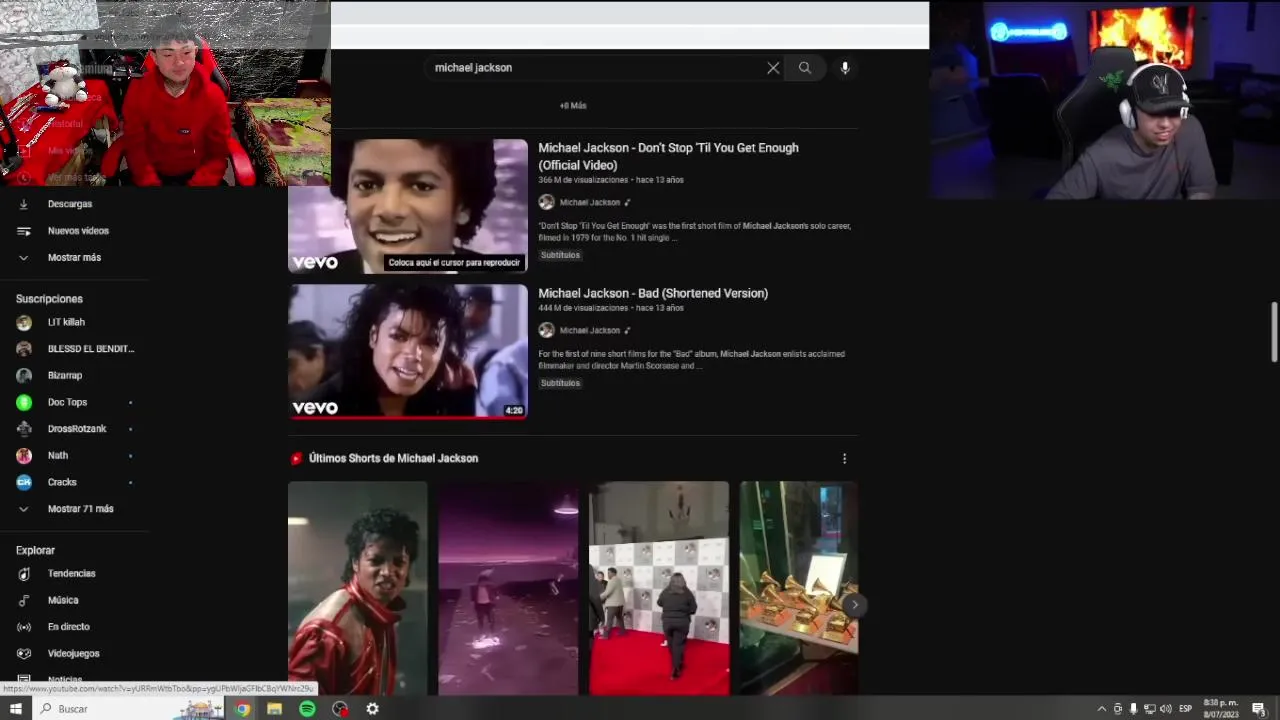Click the LIT killah channel avatar
This screenshot has height=720, width=1280.
coord(24,323)
